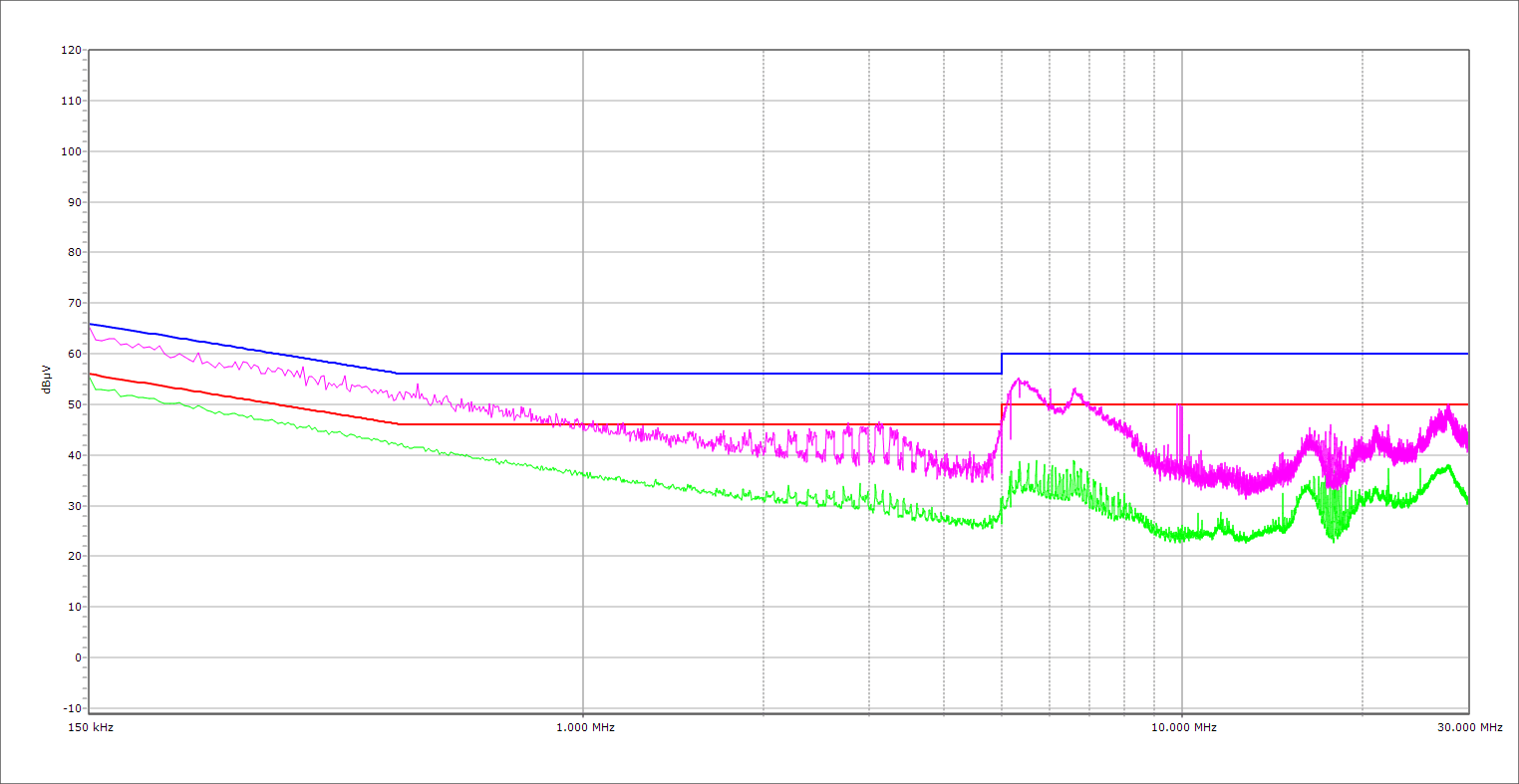Click the green trace's peak near 30 MHz
Image resolution: width=1519 pixels, height=784 pixels.
coord(1446,465)
